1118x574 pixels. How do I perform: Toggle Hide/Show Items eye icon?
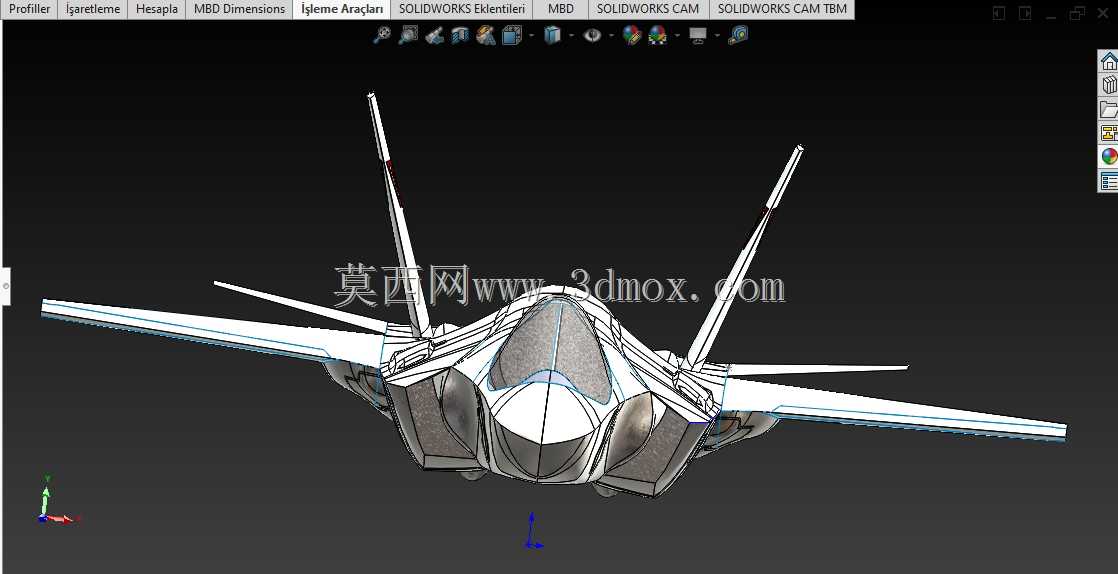(x=592, y=35)
